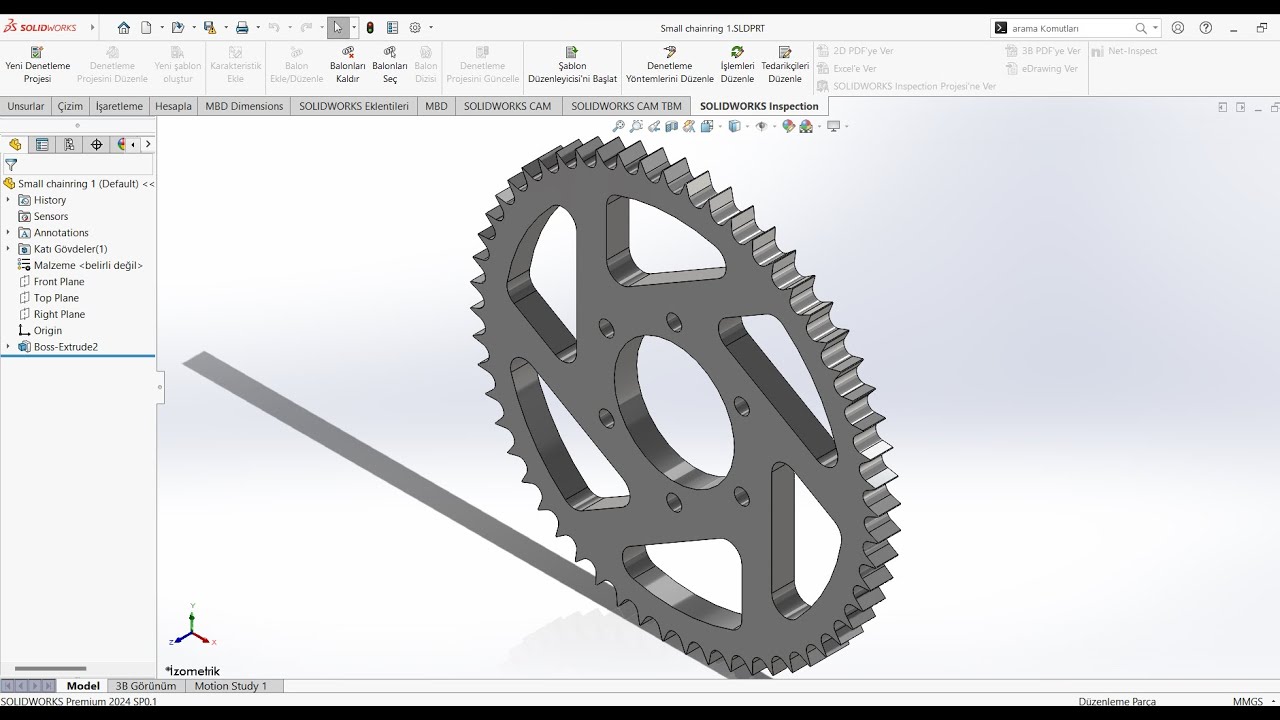Open İşlemleri Düzenle
The height and width of the screenshot is (720, 1280).
coord(737,65)
